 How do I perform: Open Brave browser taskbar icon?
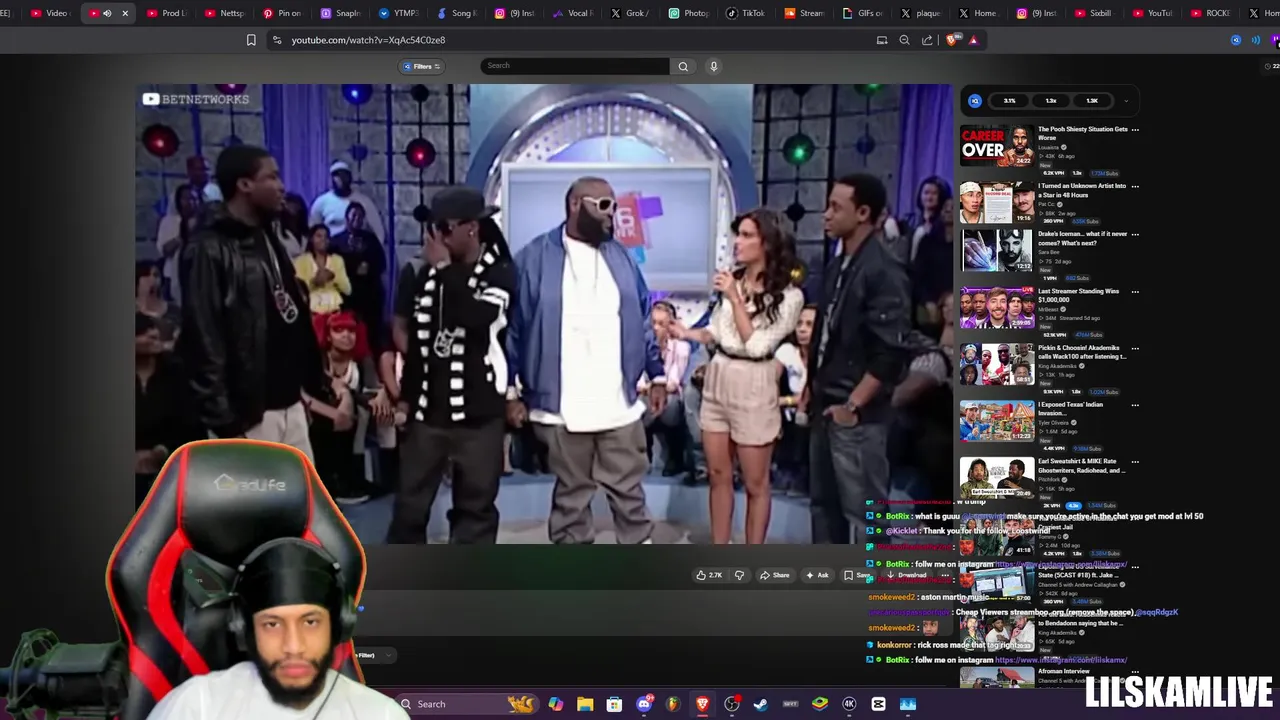pyautogui.click(x=702, y=704)
